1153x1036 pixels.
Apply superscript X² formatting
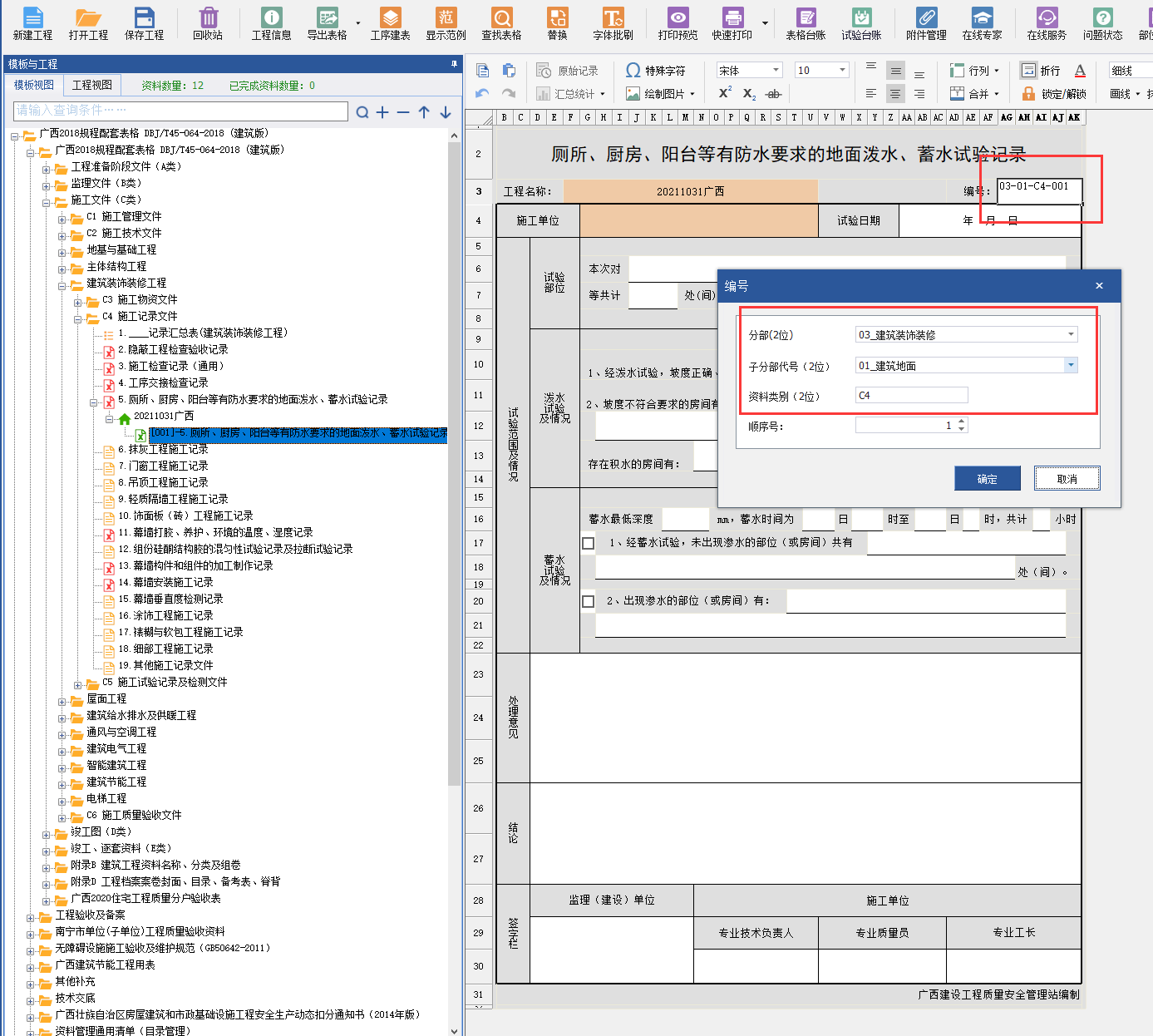[725, 93]
